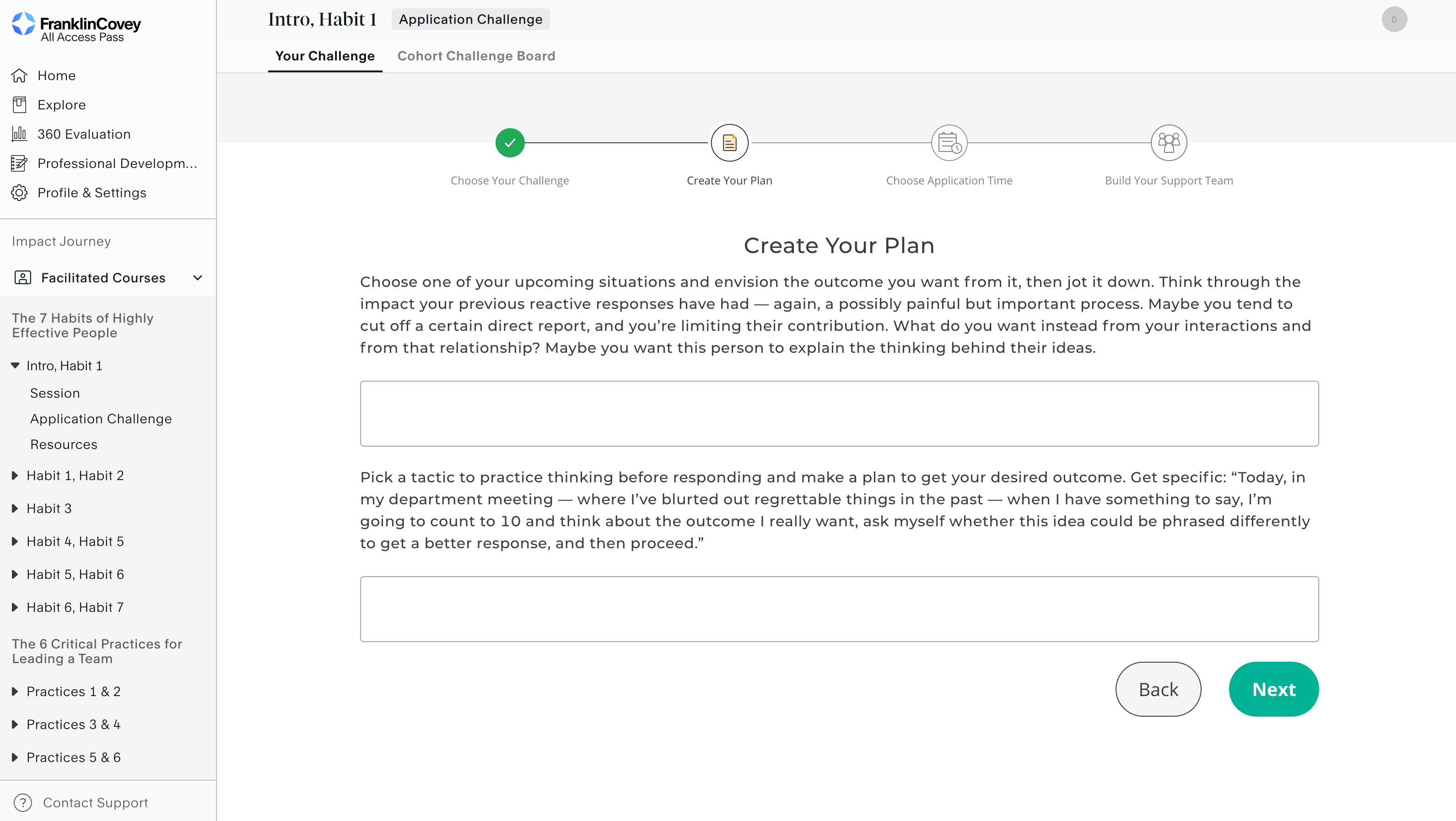Select the Your Challenge tab

[324, 56]
